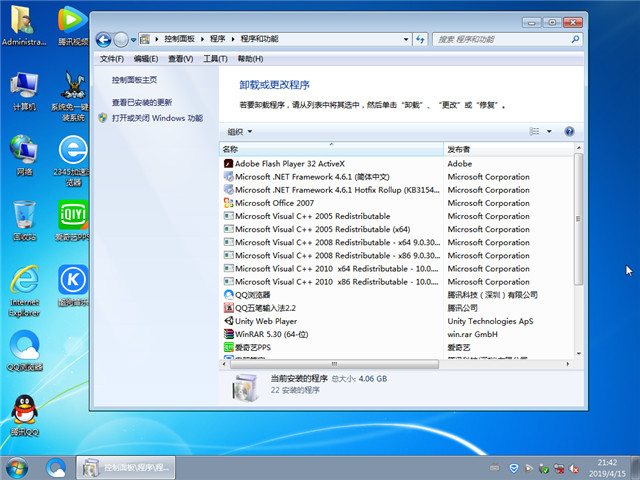The height and width of the screenshot is (480, 640).
Task: Open the recent pages dropdown arrow
Action: (x=133, y=40)
